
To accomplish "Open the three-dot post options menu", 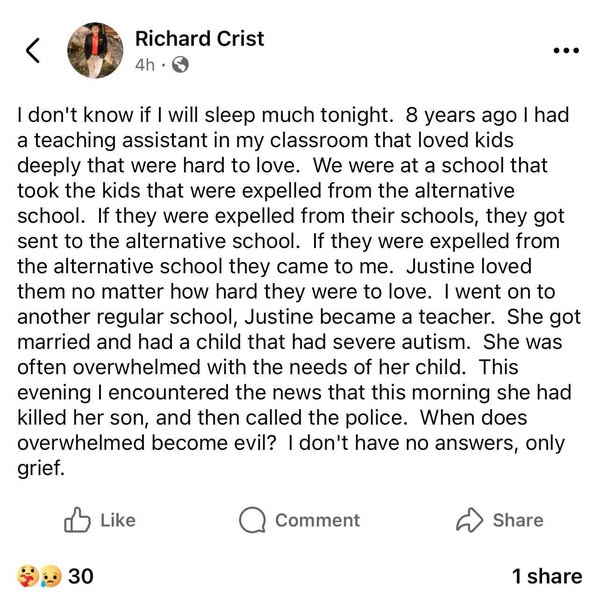I will pos(565,51).
